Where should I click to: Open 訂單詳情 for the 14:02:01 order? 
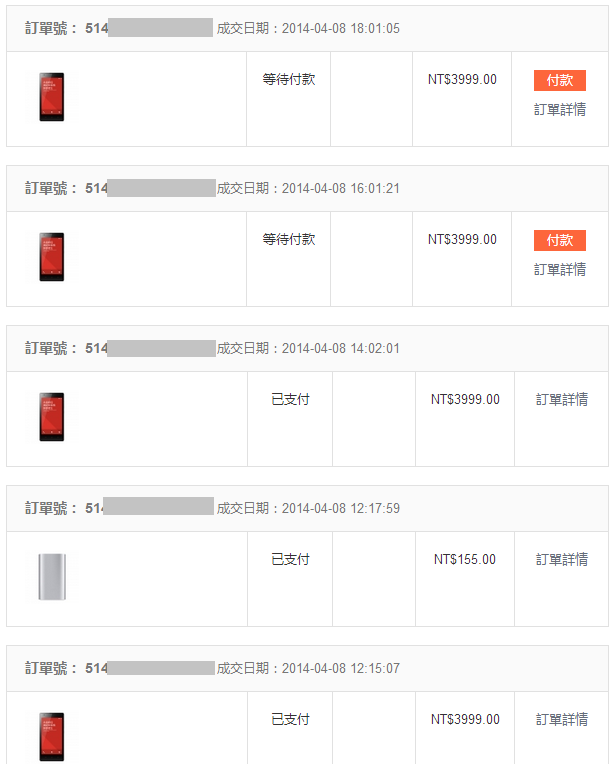[x=562, y=400]
